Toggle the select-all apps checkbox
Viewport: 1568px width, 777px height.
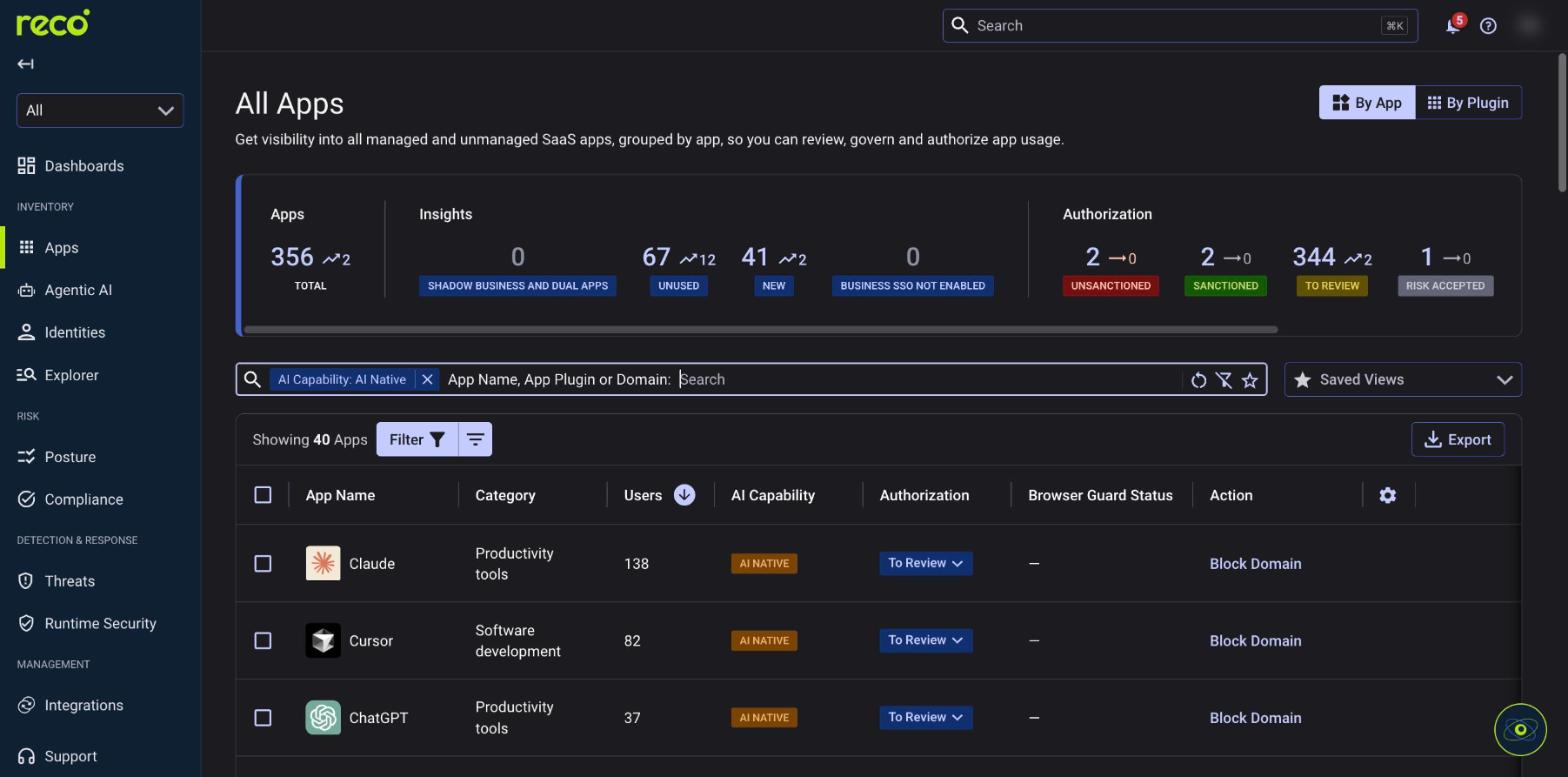[263, 495]
